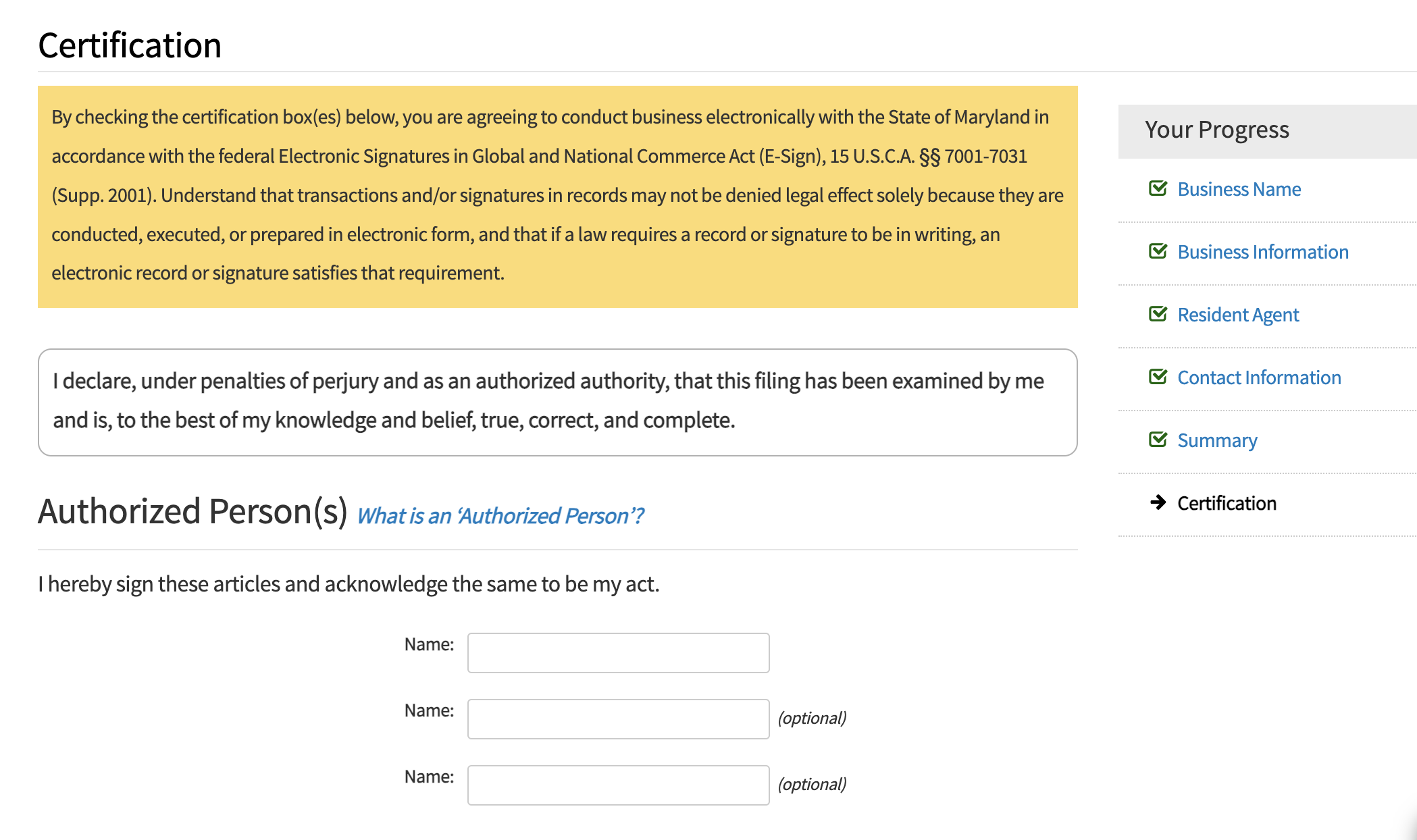Click the Your Progress panel header

(1267, 131)
